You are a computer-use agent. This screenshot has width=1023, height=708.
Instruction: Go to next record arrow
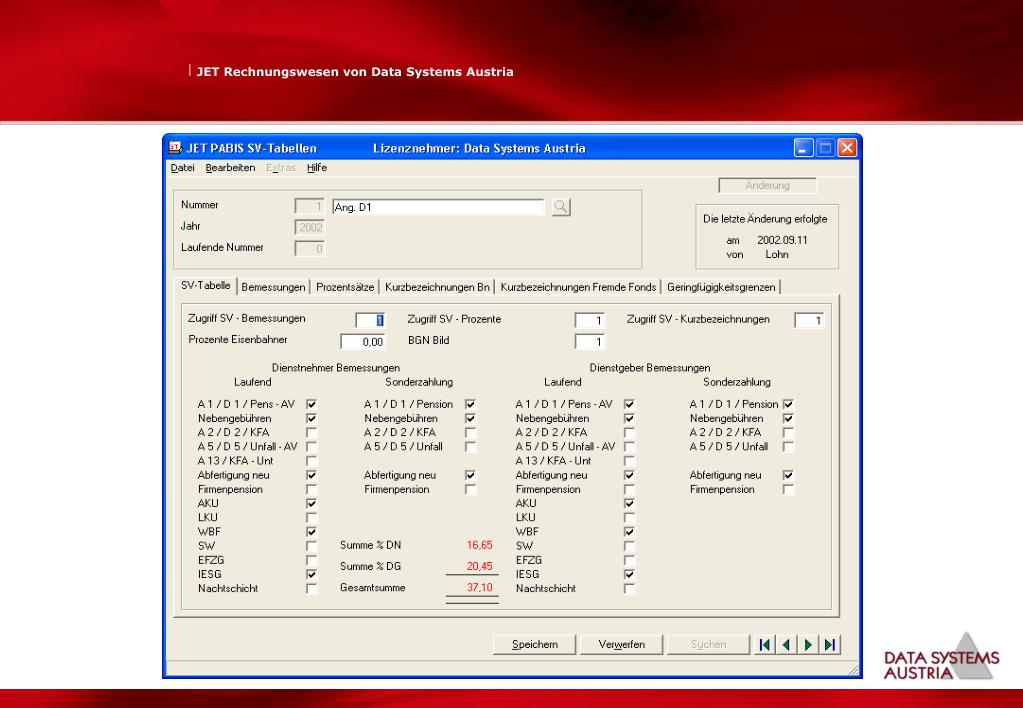coord(808,645)
